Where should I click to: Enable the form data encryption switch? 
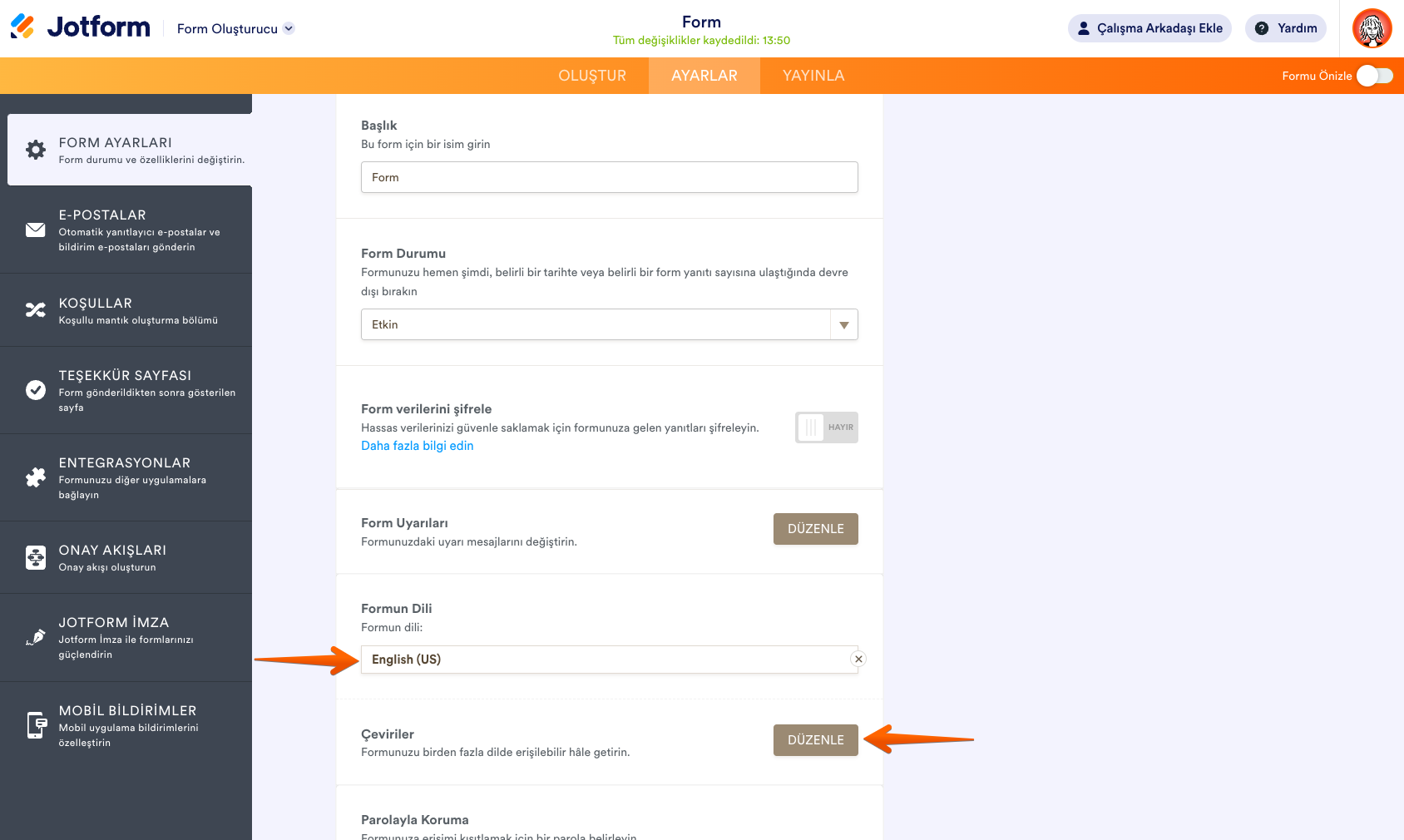pyautogui.click(x=826, y=427)
